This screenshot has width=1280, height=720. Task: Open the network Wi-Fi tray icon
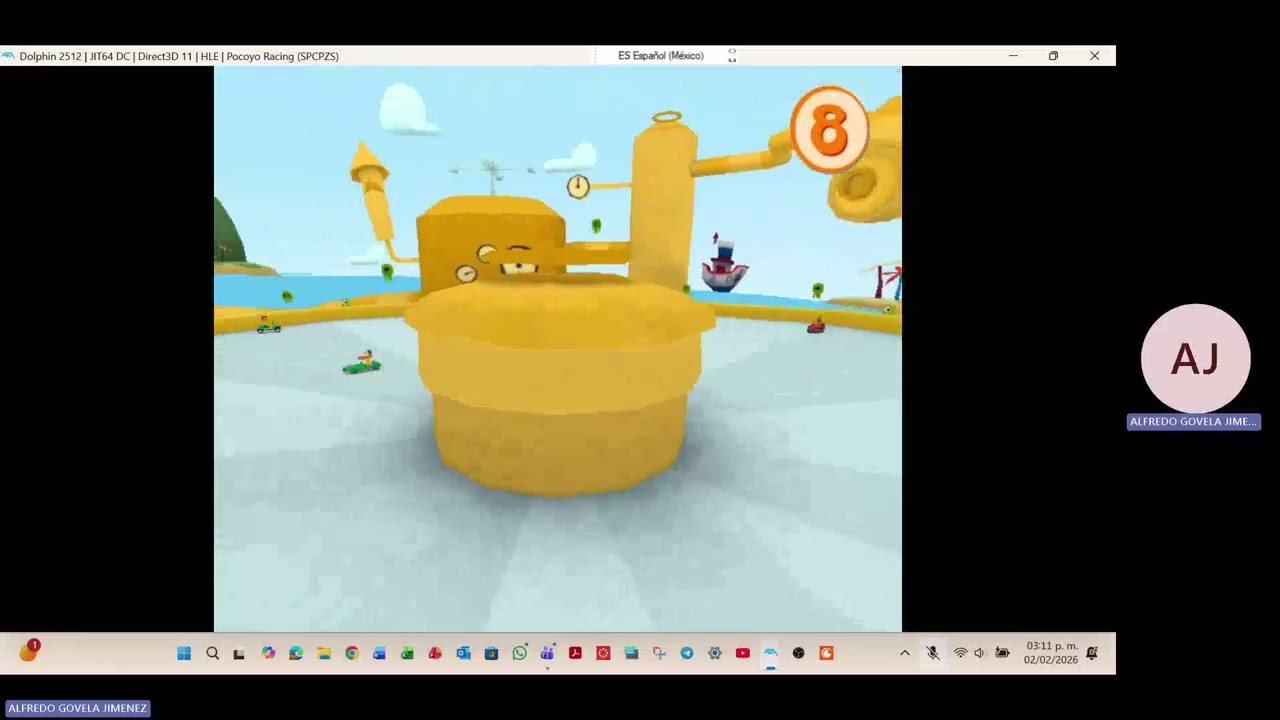click(x=960, y=653)
